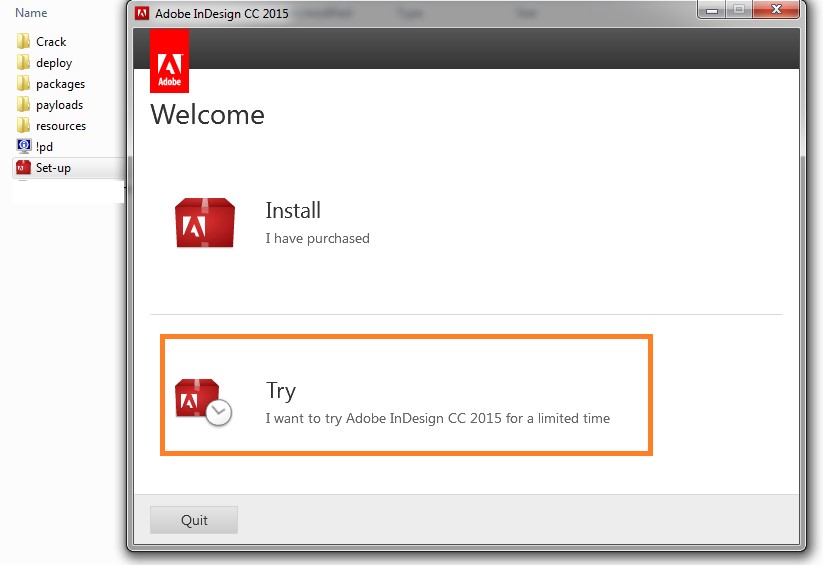Sort by the Name column header
The height and width of the screenshot is (576, 833).
tap(31, 13)
